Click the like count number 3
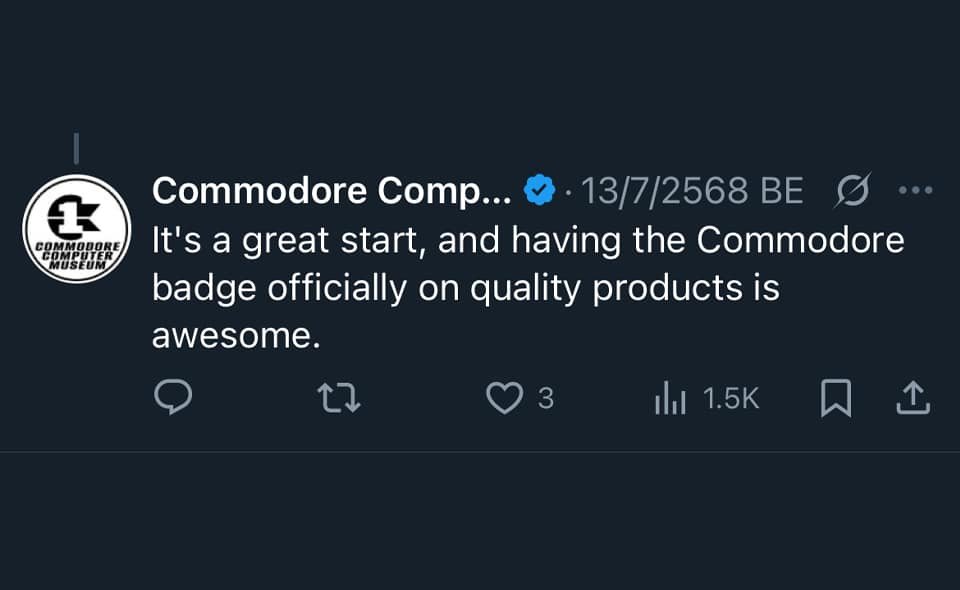The image size is (960, 590). click(546, 398)
